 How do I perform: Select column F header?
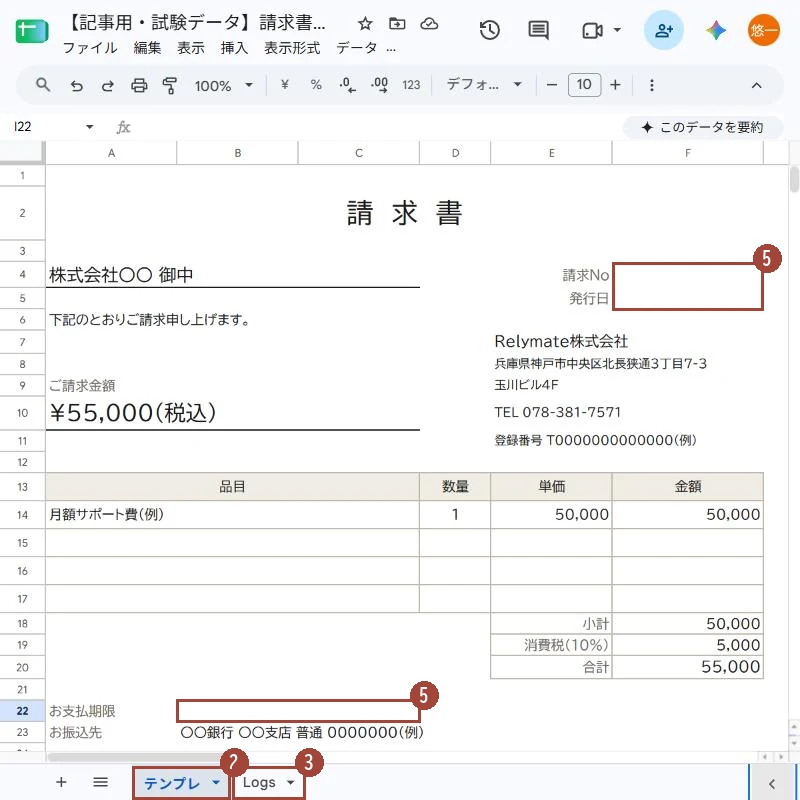(687, 153)
